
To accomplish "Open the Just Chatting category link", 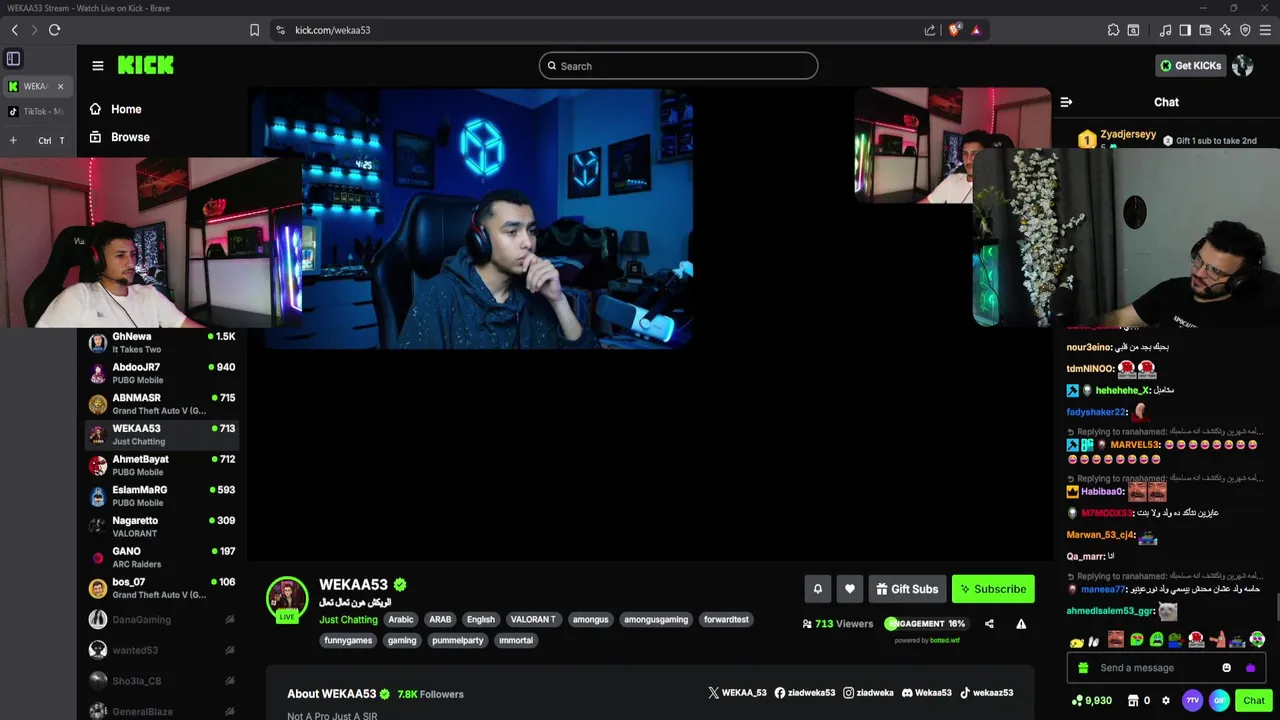I will [x=348, y=620].
